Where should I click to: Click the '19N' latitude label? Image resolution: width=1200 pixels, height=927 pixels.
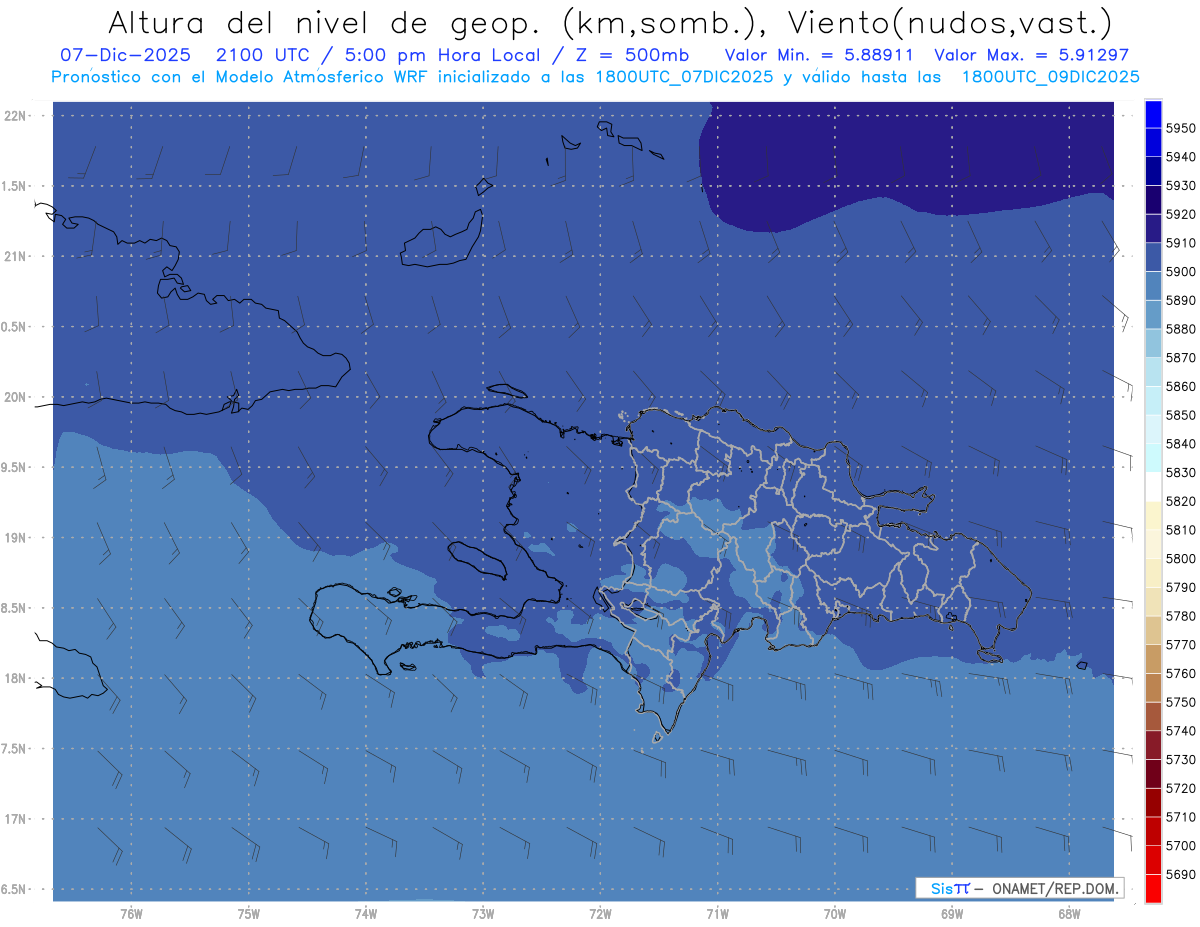point(15,538)
